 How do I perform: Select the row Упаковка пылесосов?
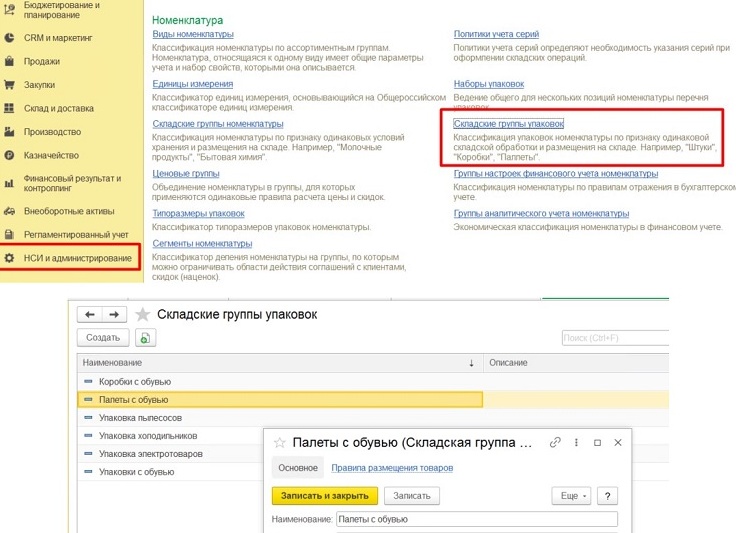(x=373, y=418)
